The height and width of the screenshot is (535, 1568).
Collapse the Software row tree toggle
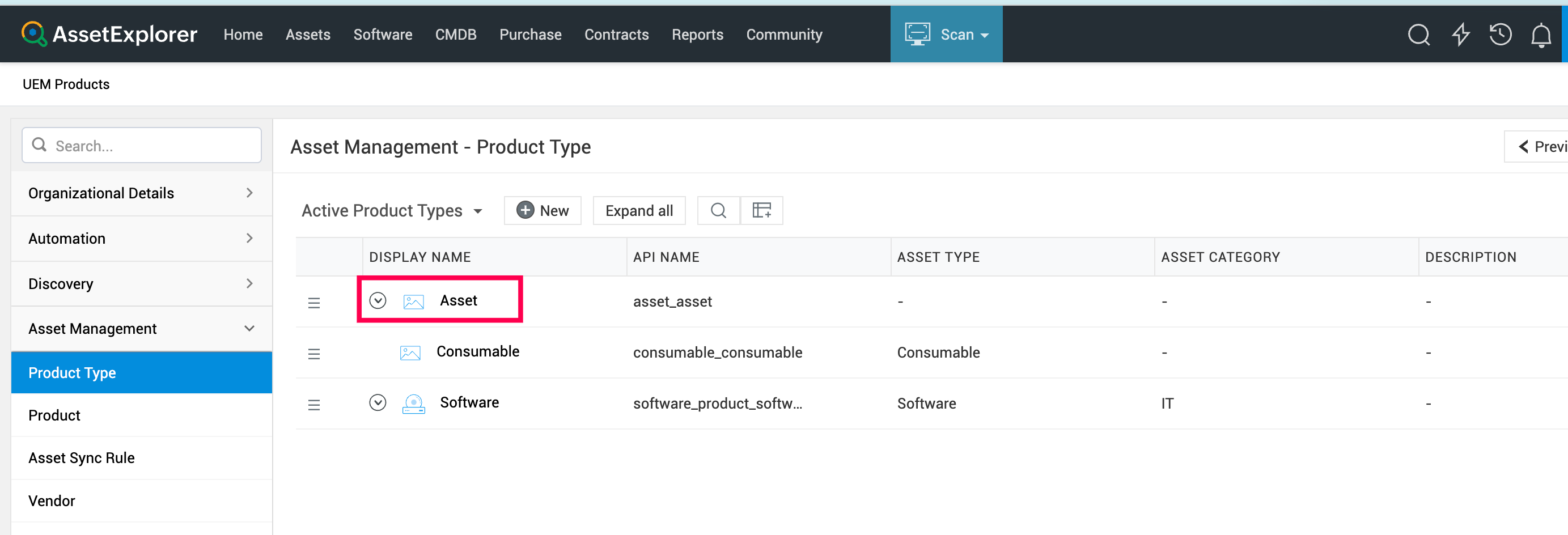coord(378,403)
